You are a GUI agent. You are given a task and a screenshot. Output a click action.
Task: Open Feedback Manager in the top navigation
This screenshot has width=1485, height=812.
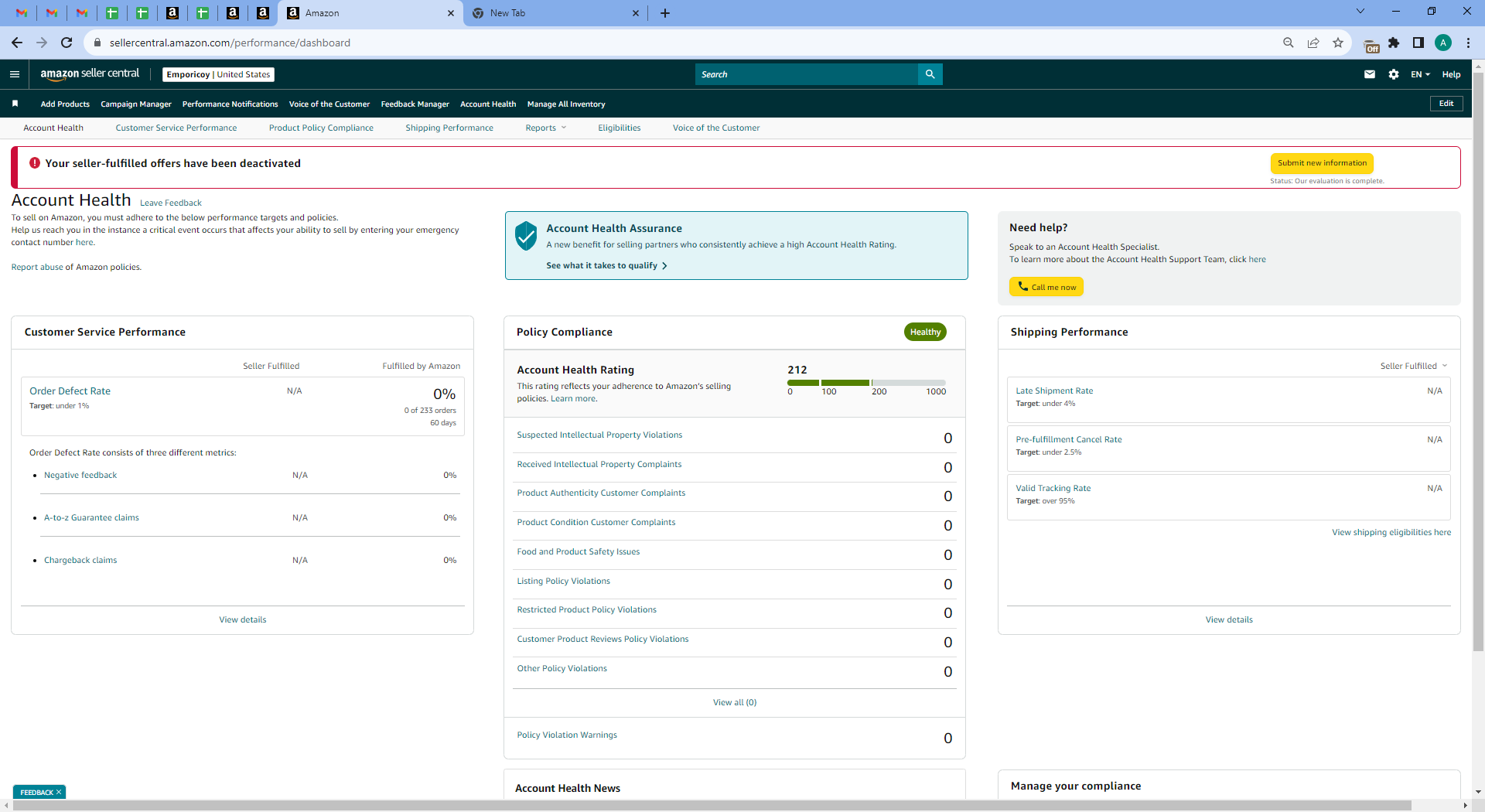tap(415, 104)
